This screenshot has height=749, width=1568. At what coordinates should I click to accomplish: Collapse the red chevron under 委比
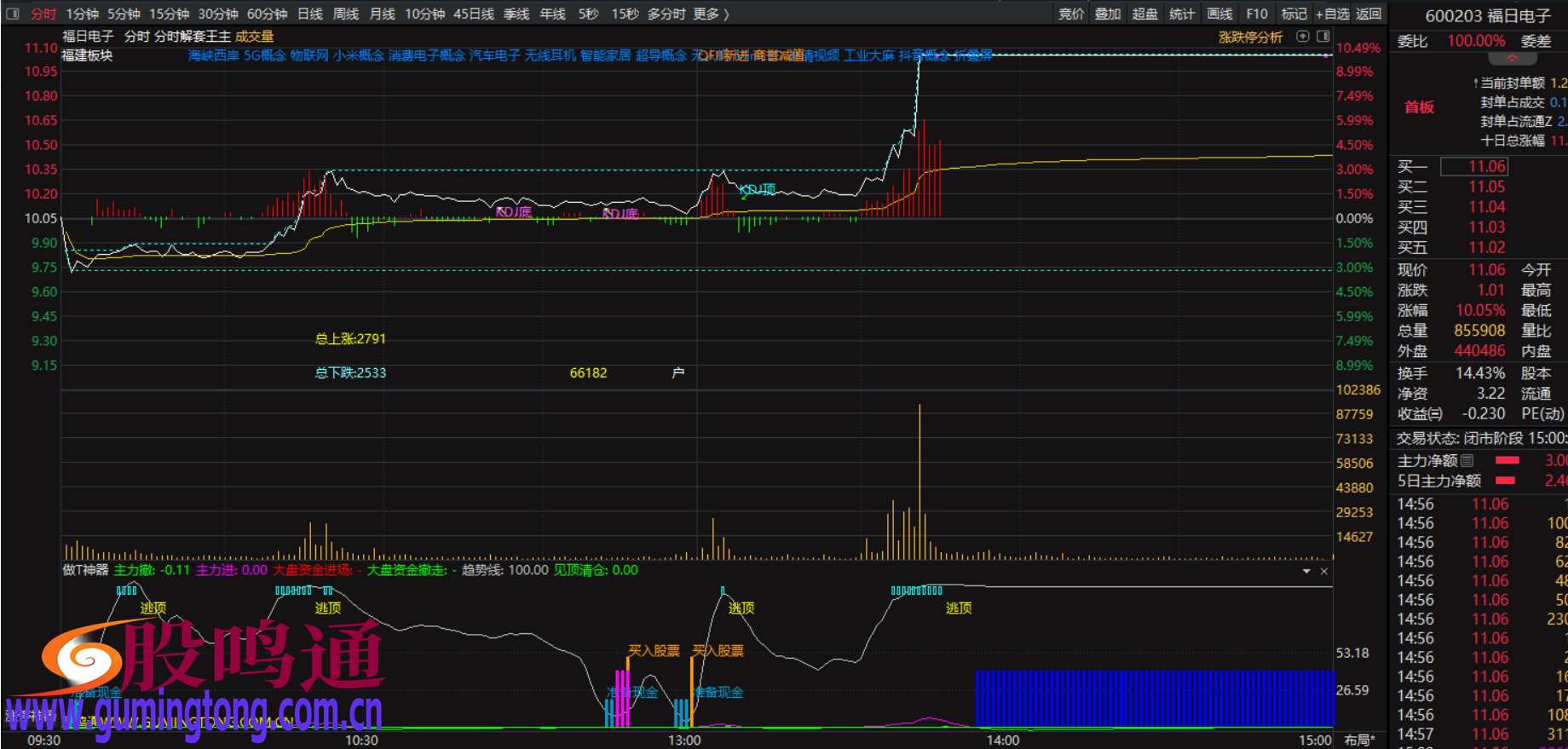1512,59
